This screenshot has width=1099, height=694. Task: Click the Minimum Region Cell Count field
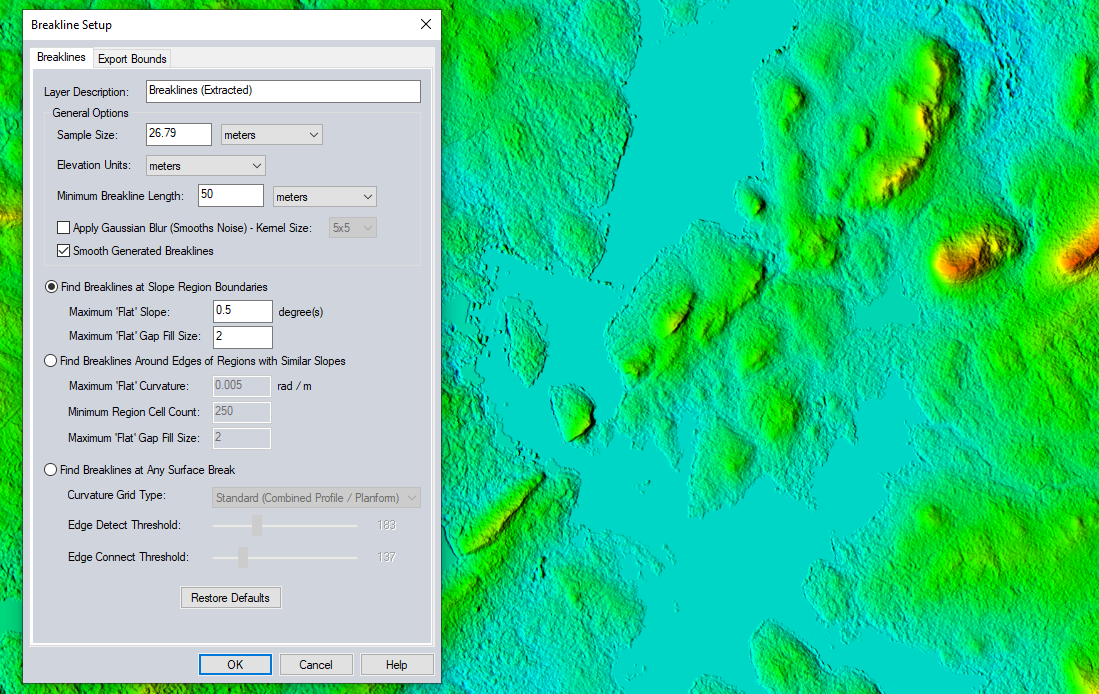click(242, 412)
